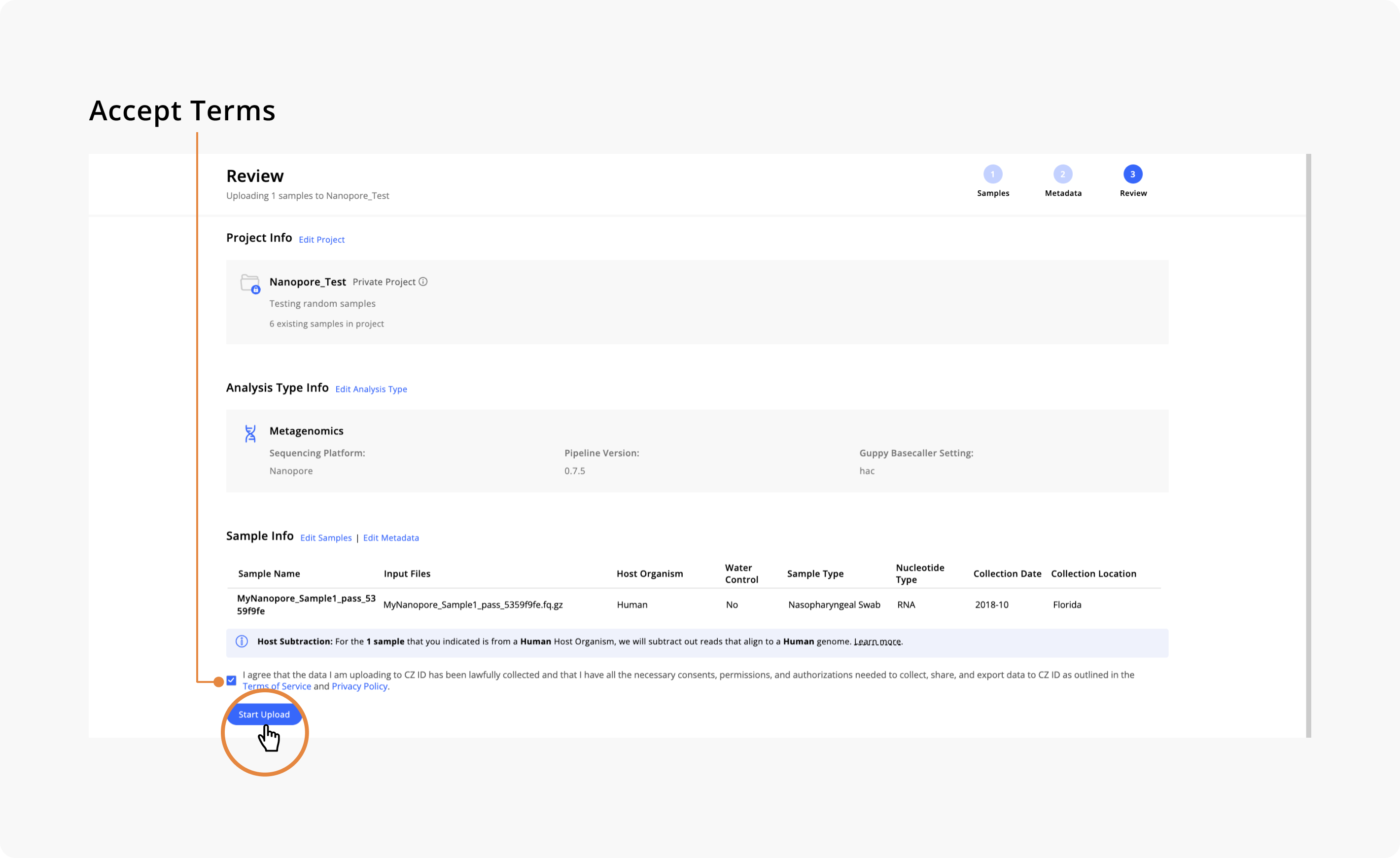
Task: Open the Edit Metadata link
Action: (391, 538)
